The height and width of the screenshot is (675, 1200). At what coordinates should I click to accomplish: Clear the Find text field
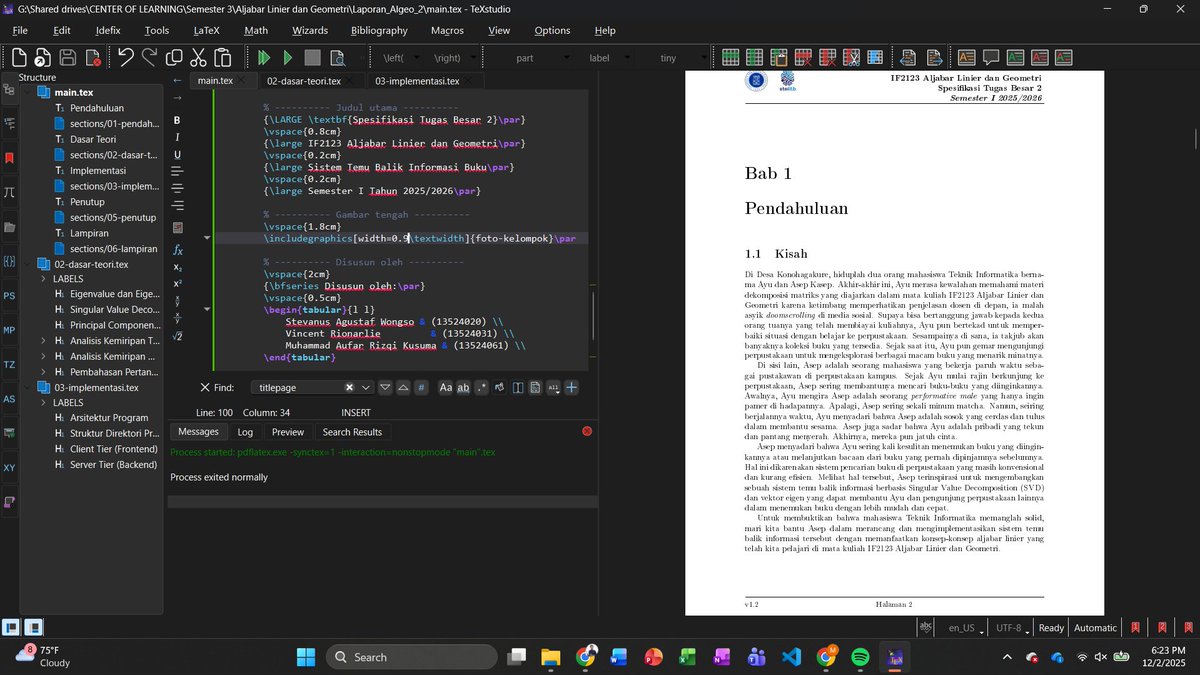point(349,387)
